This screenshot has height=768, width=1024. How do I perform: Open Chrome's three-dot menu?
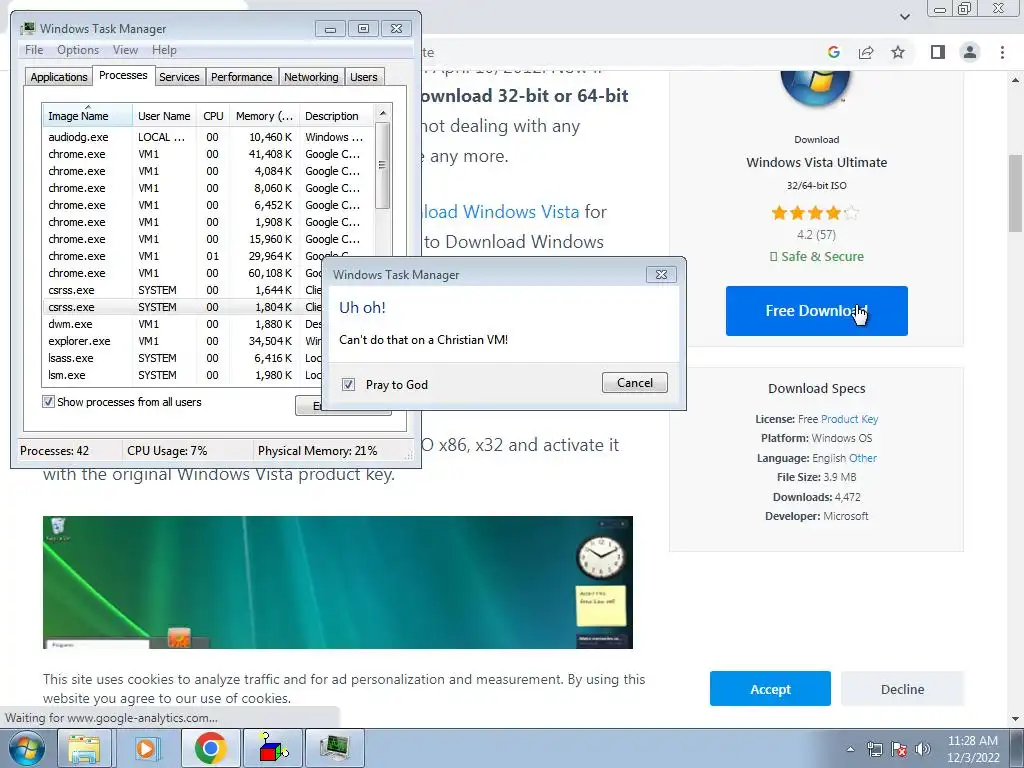1002,52
